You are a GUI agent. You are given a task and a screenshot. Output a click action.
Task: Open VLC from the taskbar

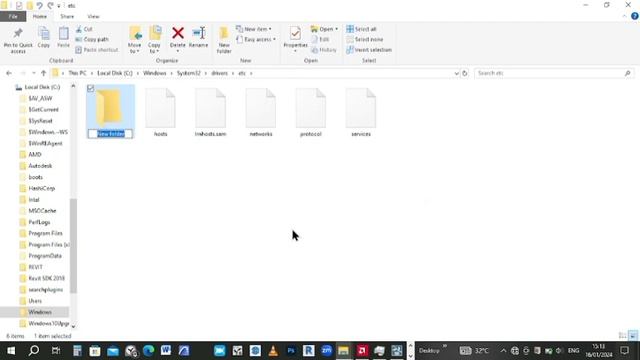[273, 351]
